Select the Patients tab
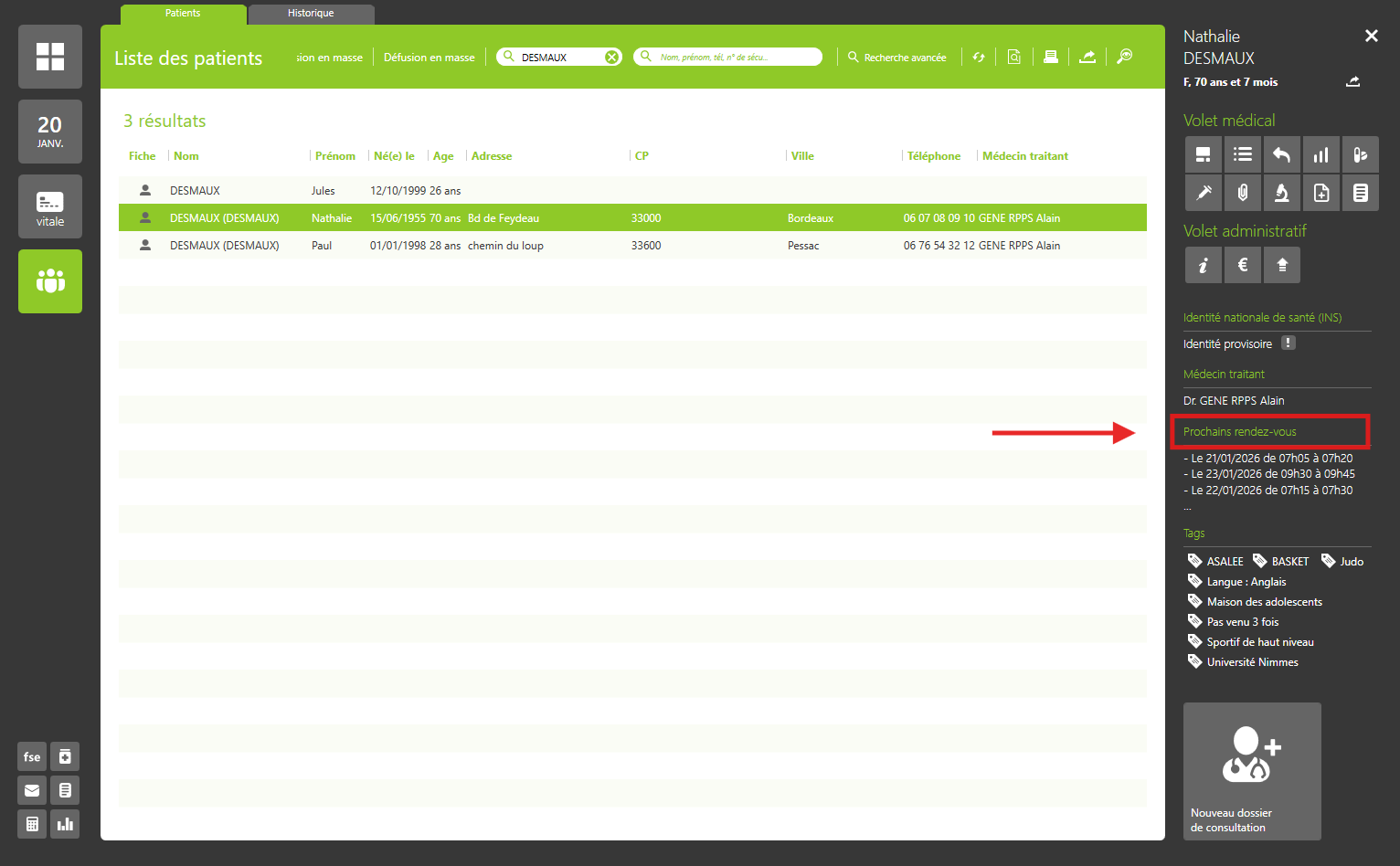This screenshot has width=1400, height=866. click(183, 14)
